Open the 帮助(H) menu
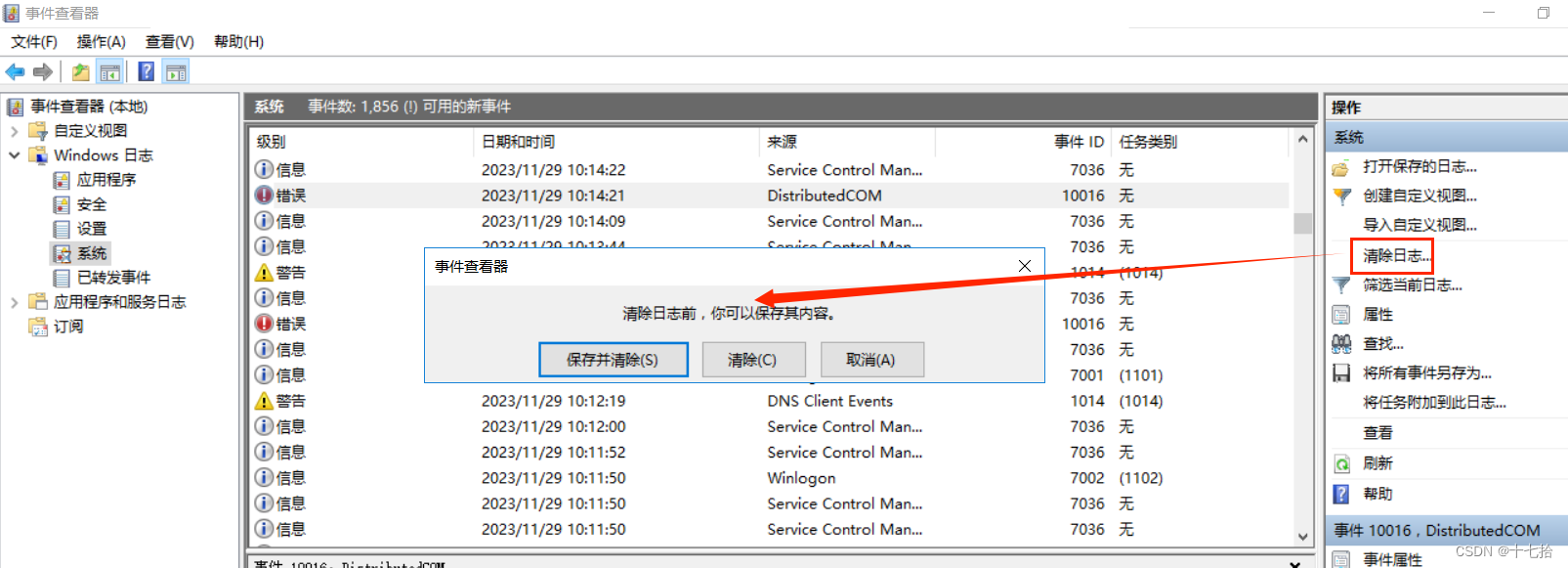1568x568 pixels. 239,41
